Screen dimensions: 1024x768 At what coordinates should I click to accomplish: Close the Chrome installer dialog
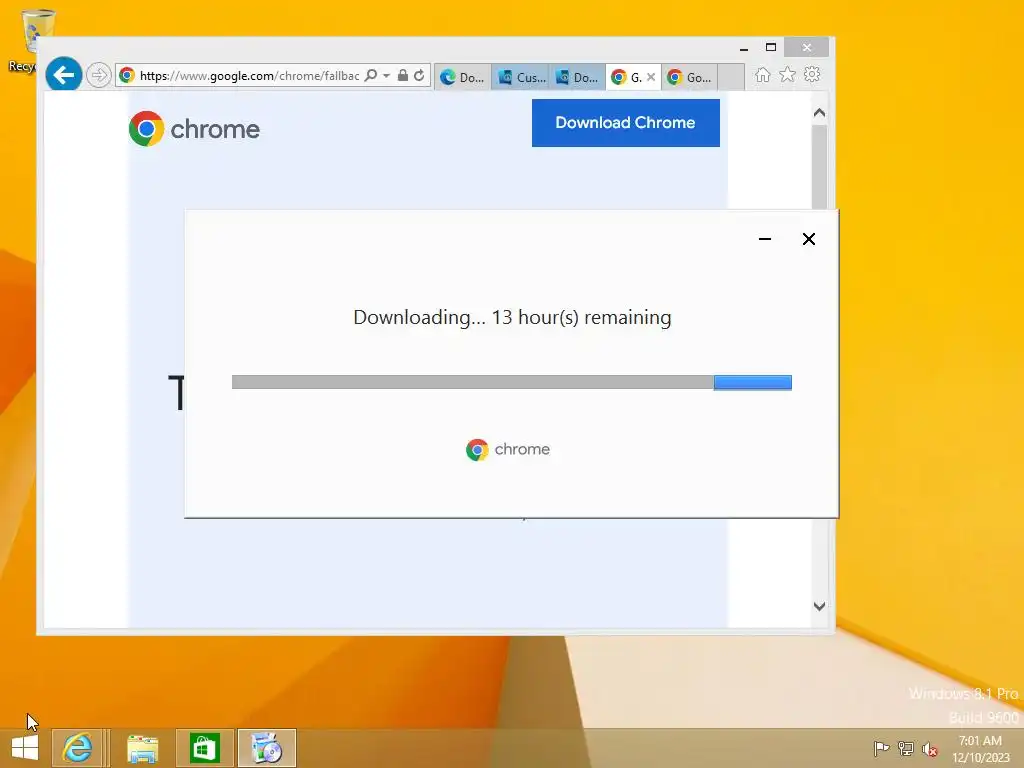[808, 239]
